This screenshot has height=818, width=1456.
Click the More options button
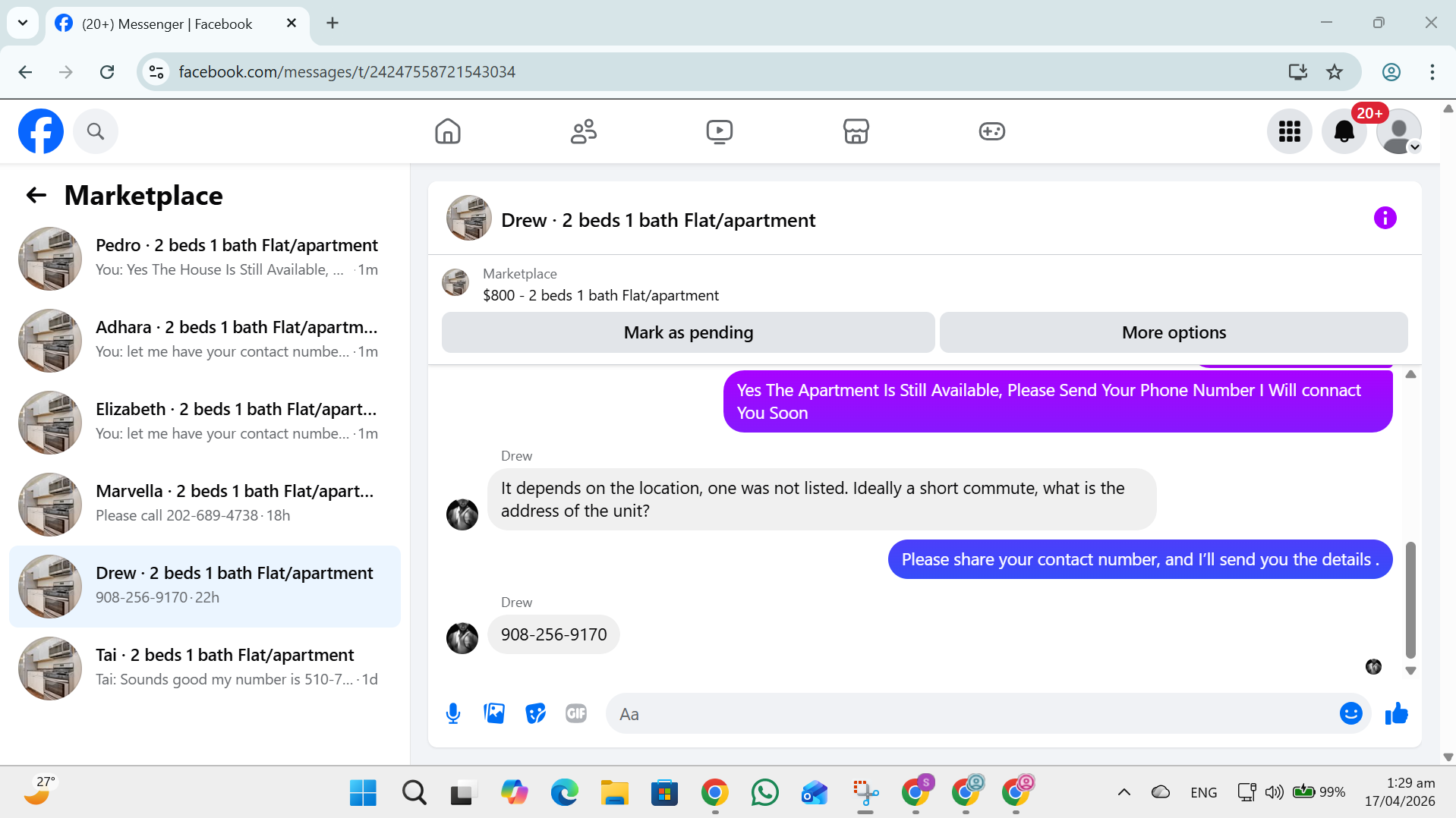[1174, 332]
